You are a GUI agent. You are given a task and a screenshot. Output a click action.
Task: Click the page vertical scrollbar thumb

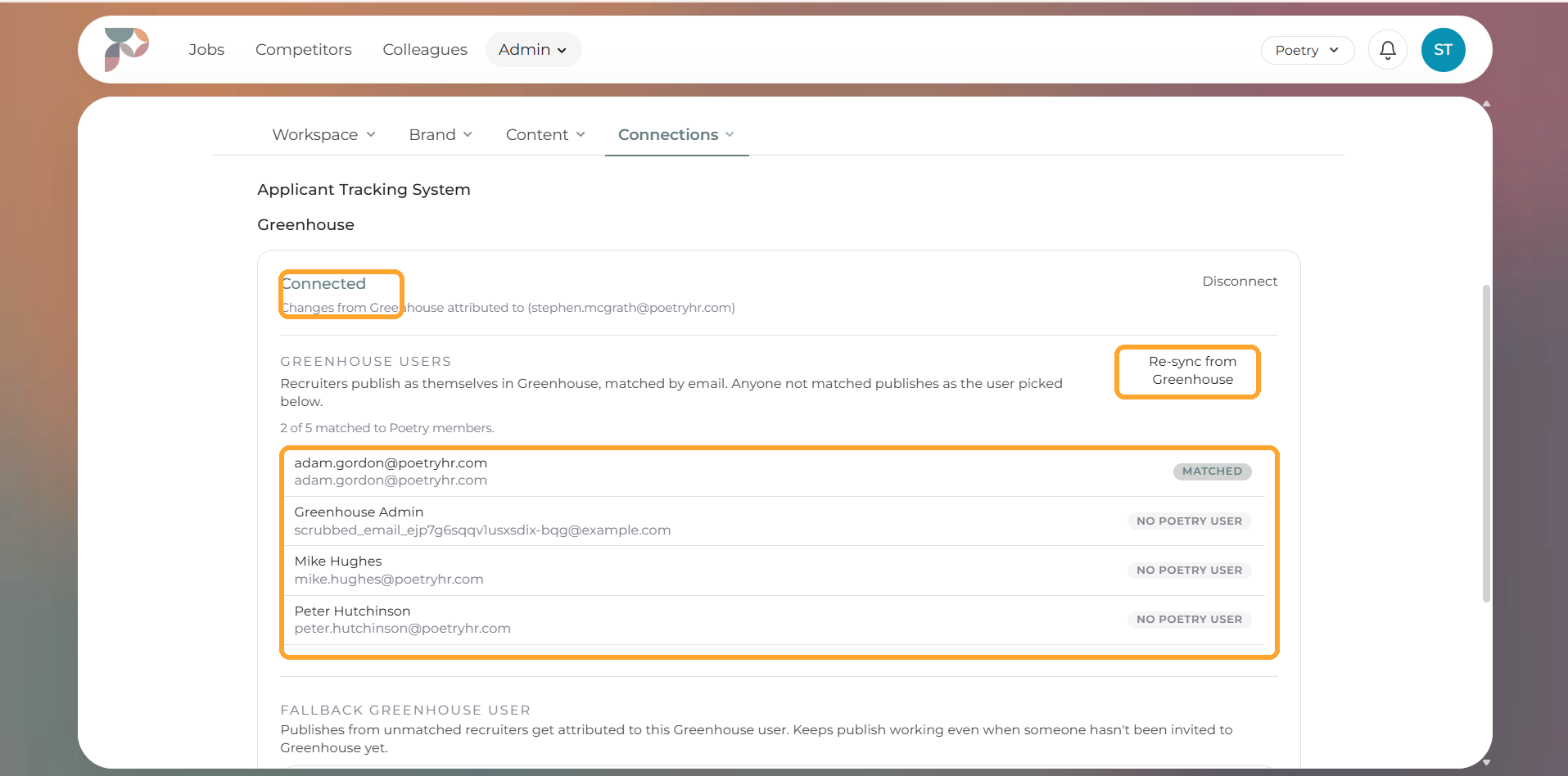(x=1486, y=444)
